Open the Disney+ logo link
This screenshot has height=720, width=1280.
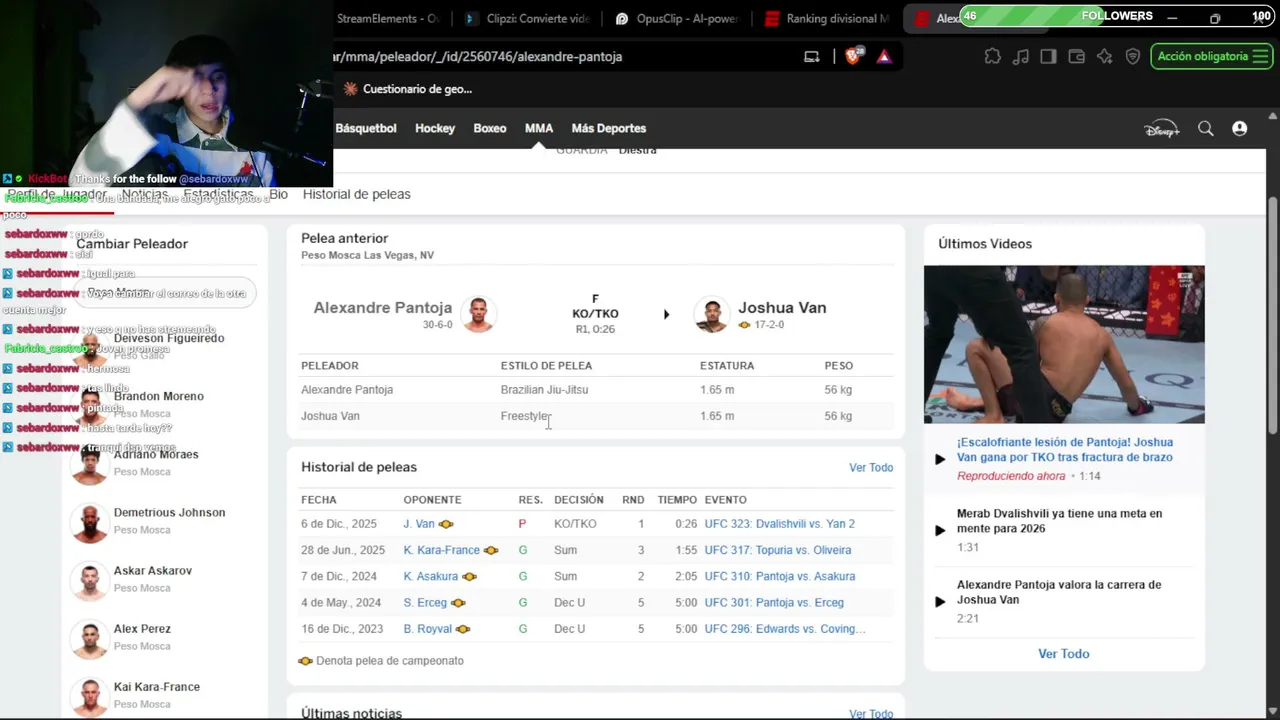[x=1162, y=129]
